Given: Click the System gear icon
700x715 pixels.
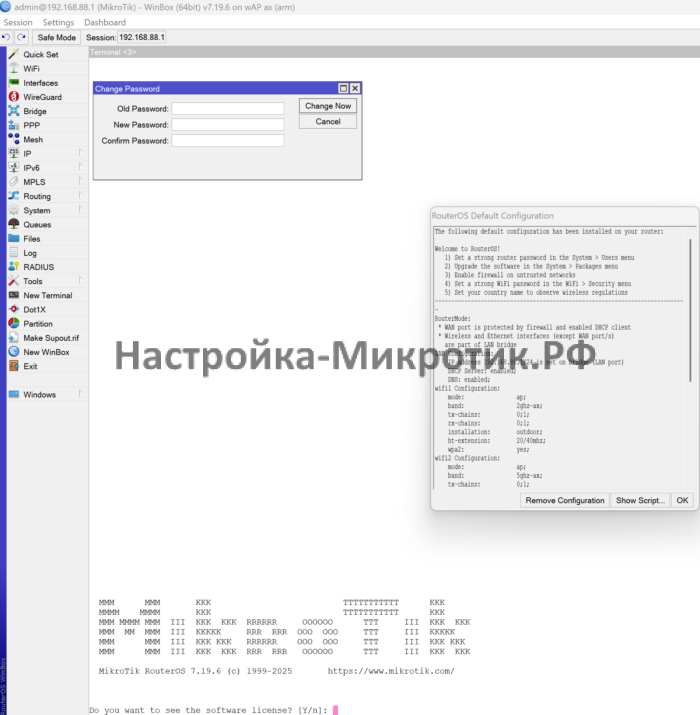Looking at the screenshot, I should coord(14,210).
